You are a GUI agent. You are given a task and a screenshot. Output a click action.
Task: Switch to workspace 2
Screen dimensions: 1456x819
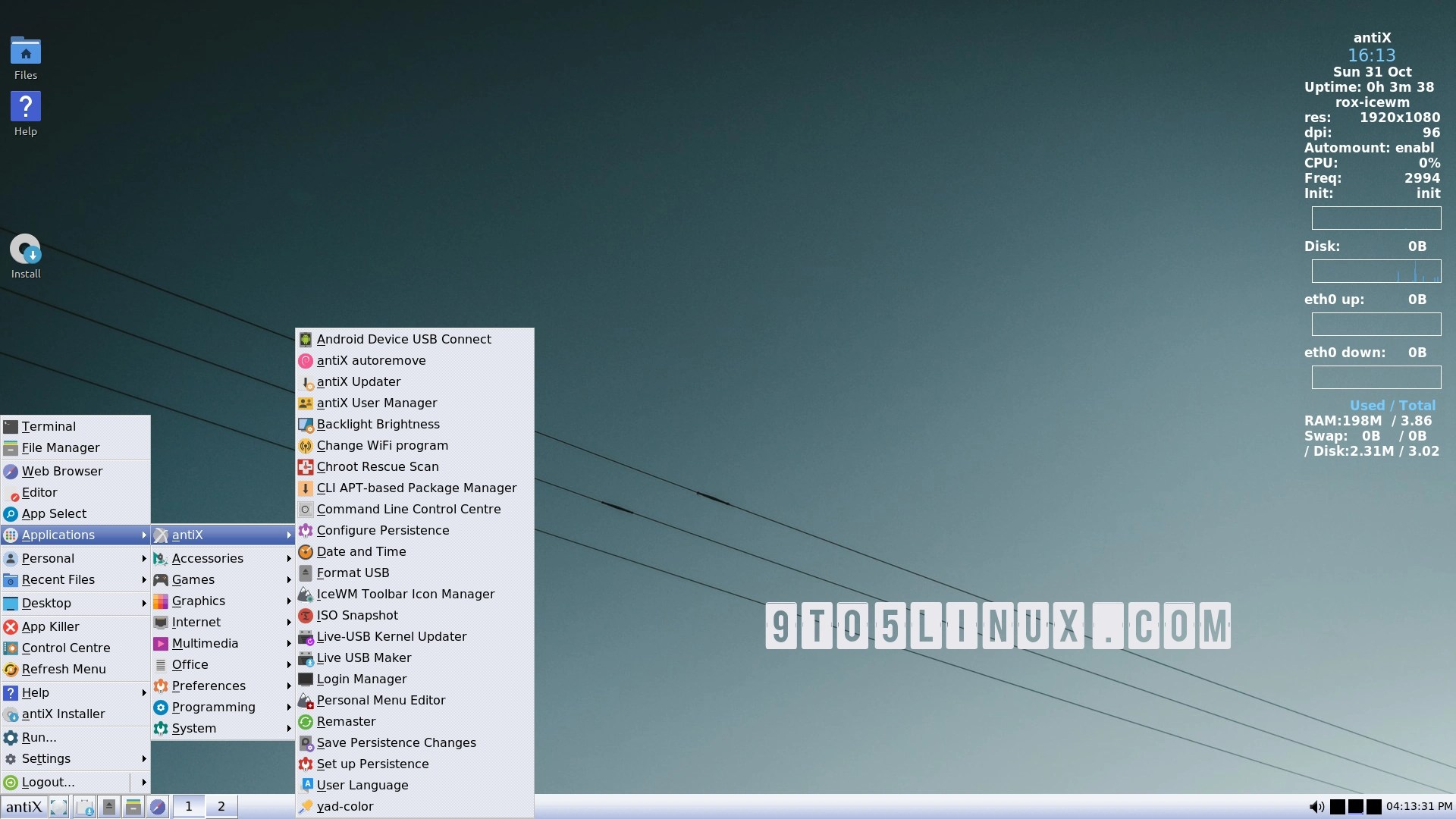221,807
